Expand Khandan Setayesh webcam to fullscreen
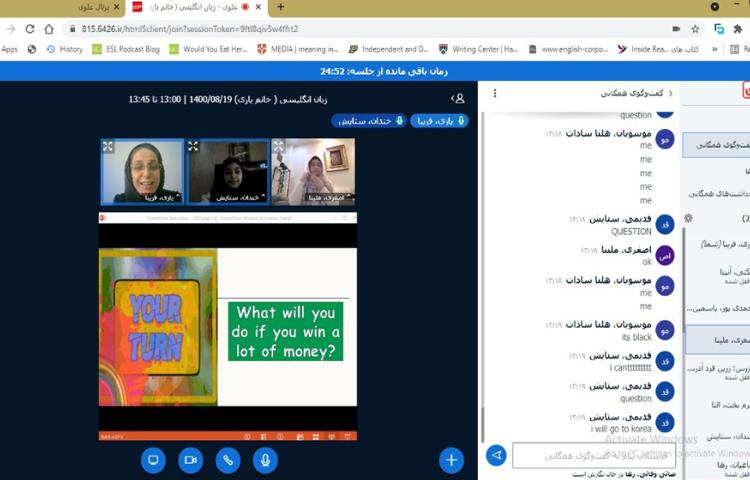Screen dimensions: 750x480 pos(193,146)
